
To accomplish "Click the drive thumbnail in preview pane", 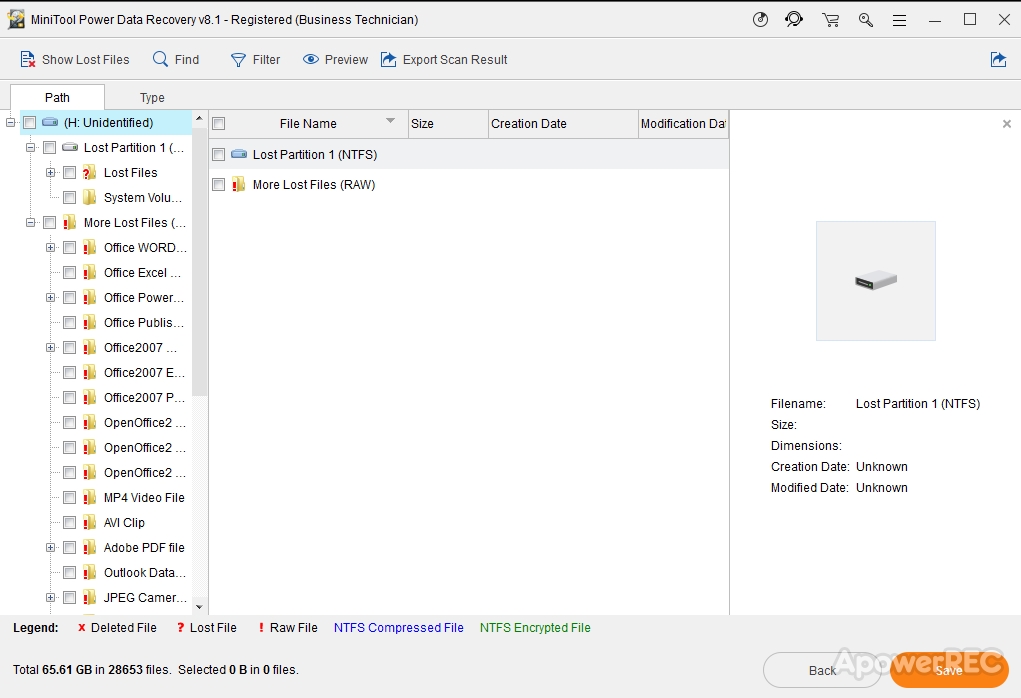I will click(876, 281).
